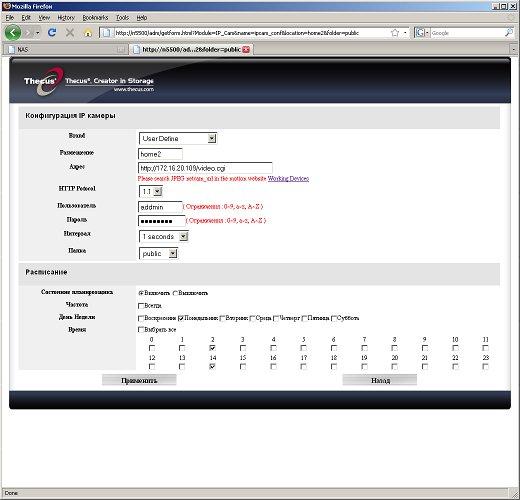The height and width of the screenshot is (500, 520).
Task: Bookmark this page with the star icon
Action: (x=395, y=33)
